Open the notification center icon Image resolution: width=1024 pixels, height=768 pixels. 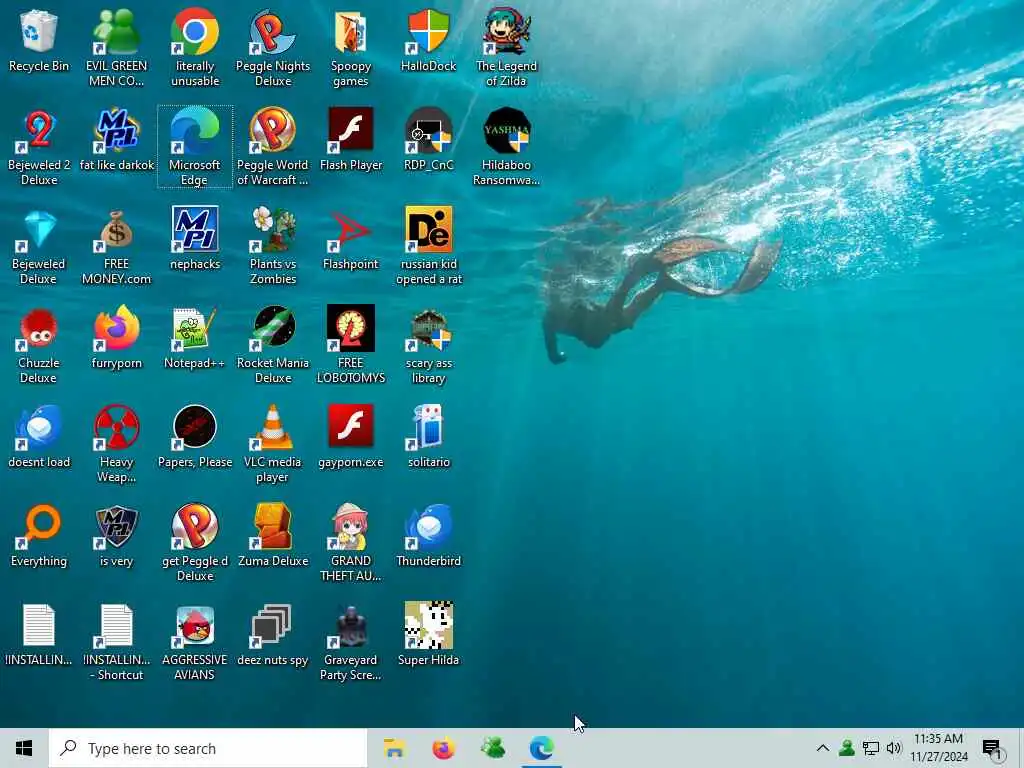tap(992, 748)
